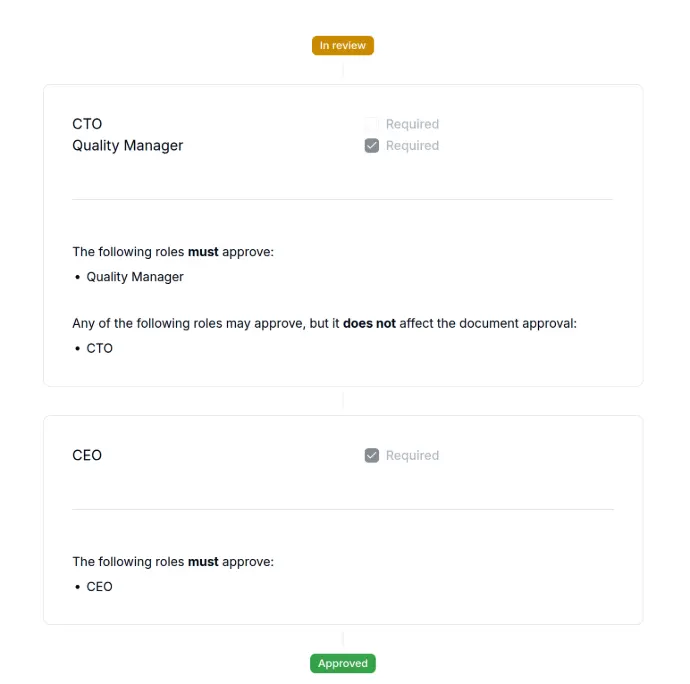Image resolution: width=690 pixels, height=684 pixels.
Task: Click the CTO bullet under optional approvers
Action: click(x=99, y=348)
